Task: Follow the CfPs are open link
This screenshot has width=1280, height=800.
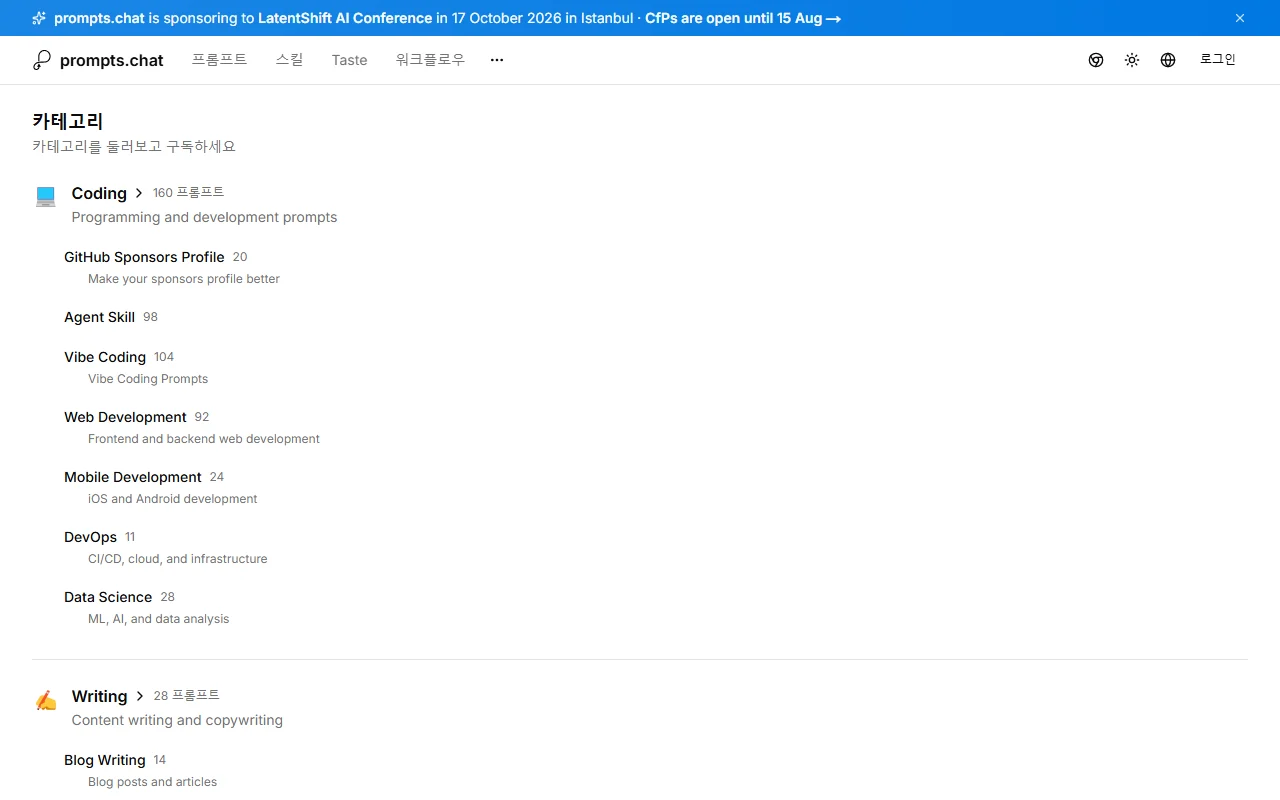Action: pos(743,18)
